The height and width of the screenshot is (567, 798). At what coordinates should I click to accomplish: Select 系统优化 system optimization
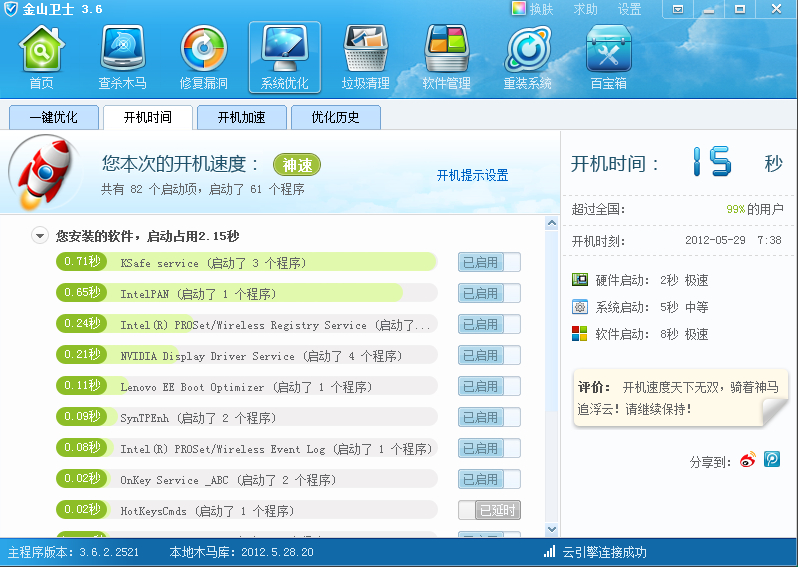pyautogui.click(x=284, y=57)
